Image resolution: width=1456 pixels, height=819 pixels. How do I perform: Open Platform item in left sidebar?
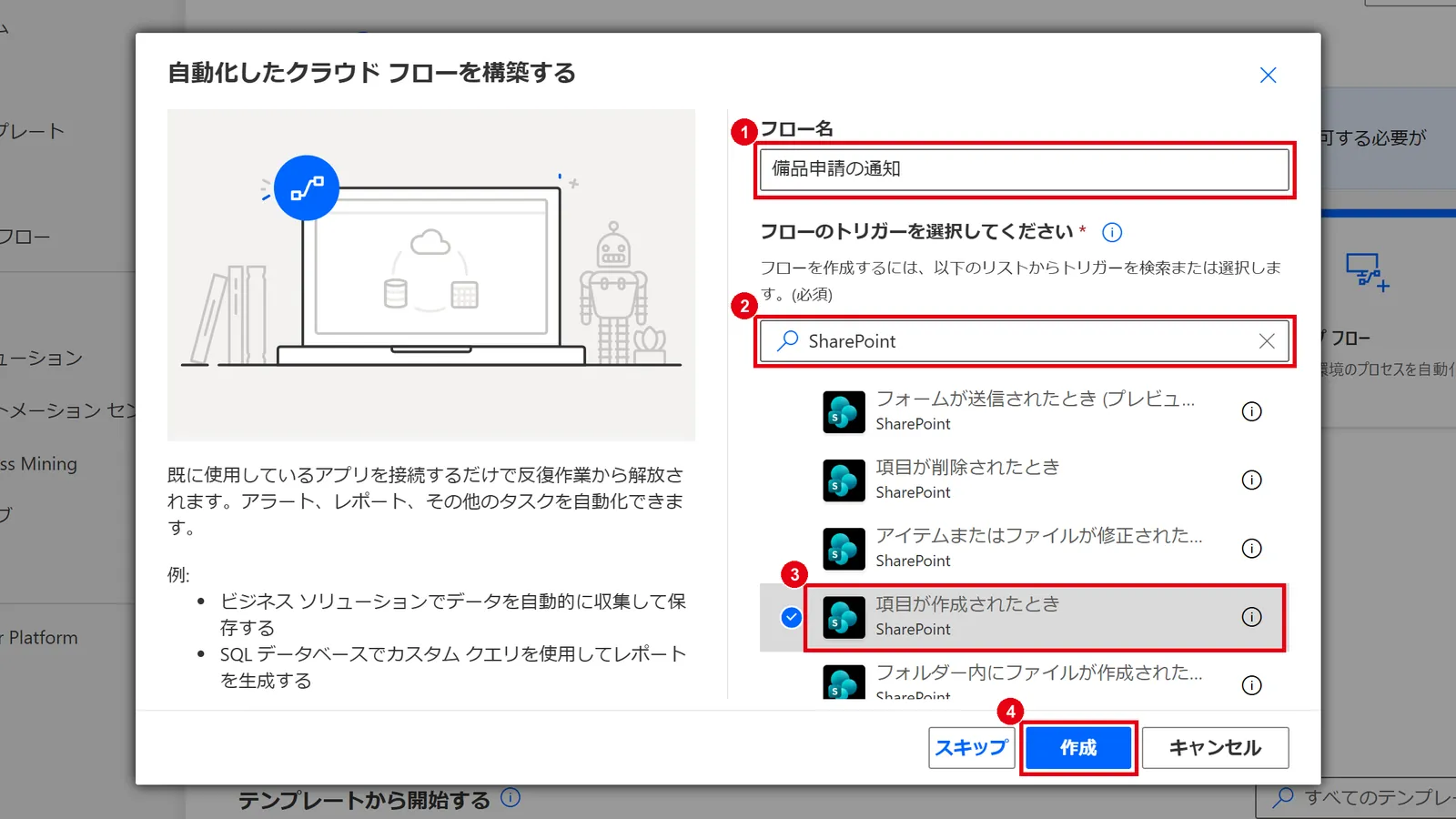click(39, 638)
